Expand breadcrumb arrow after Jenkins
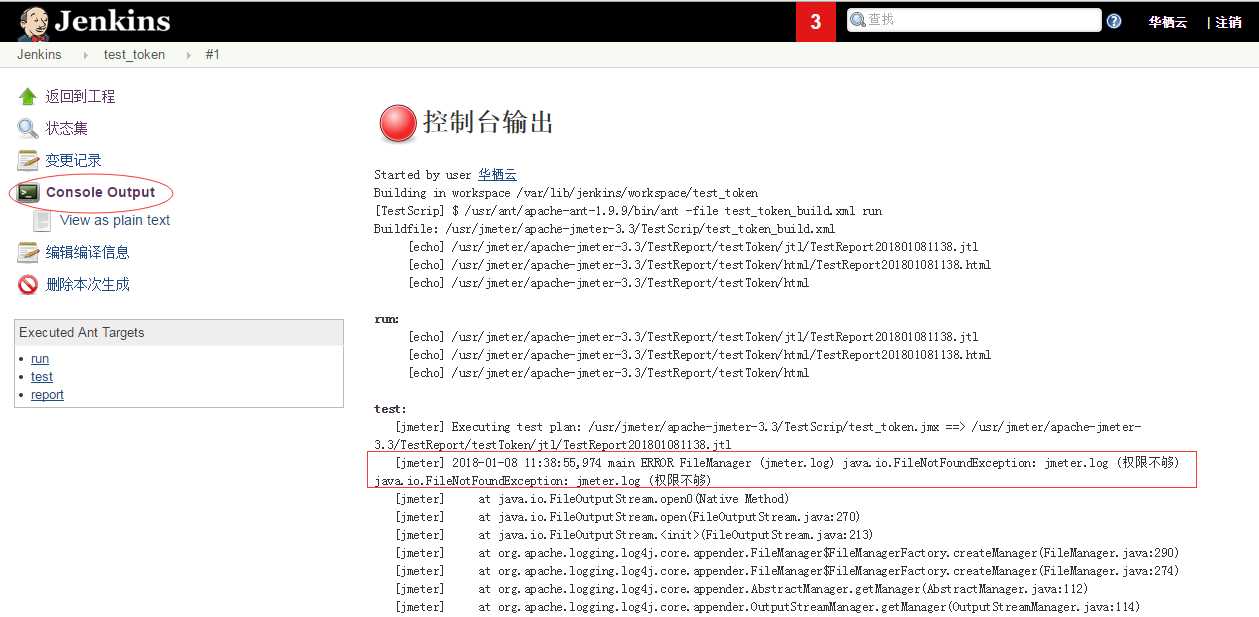 [x=85, y=55]
